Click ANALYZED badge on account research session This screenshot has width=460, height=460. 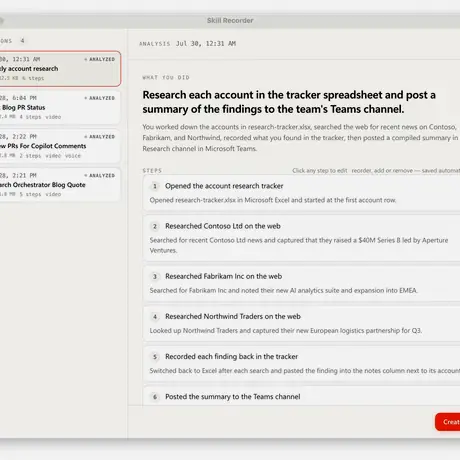[99, 59]
